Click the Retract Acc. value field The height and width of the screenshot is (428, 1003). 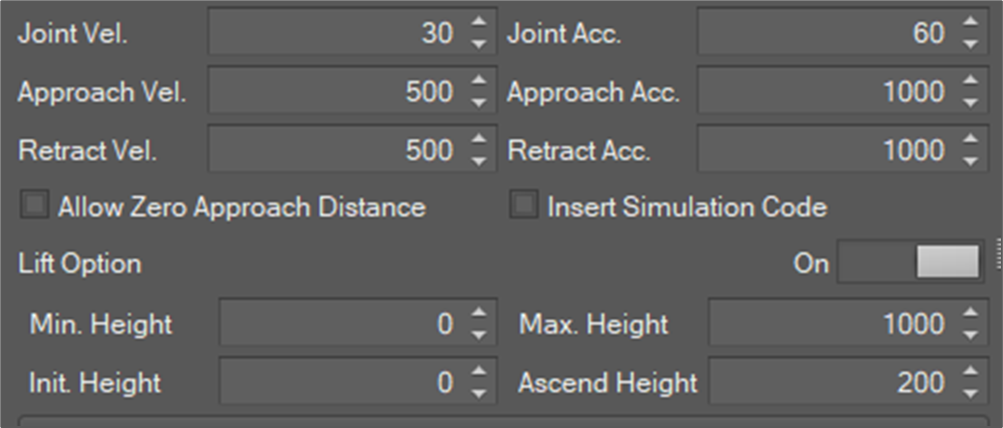[825, 150]
